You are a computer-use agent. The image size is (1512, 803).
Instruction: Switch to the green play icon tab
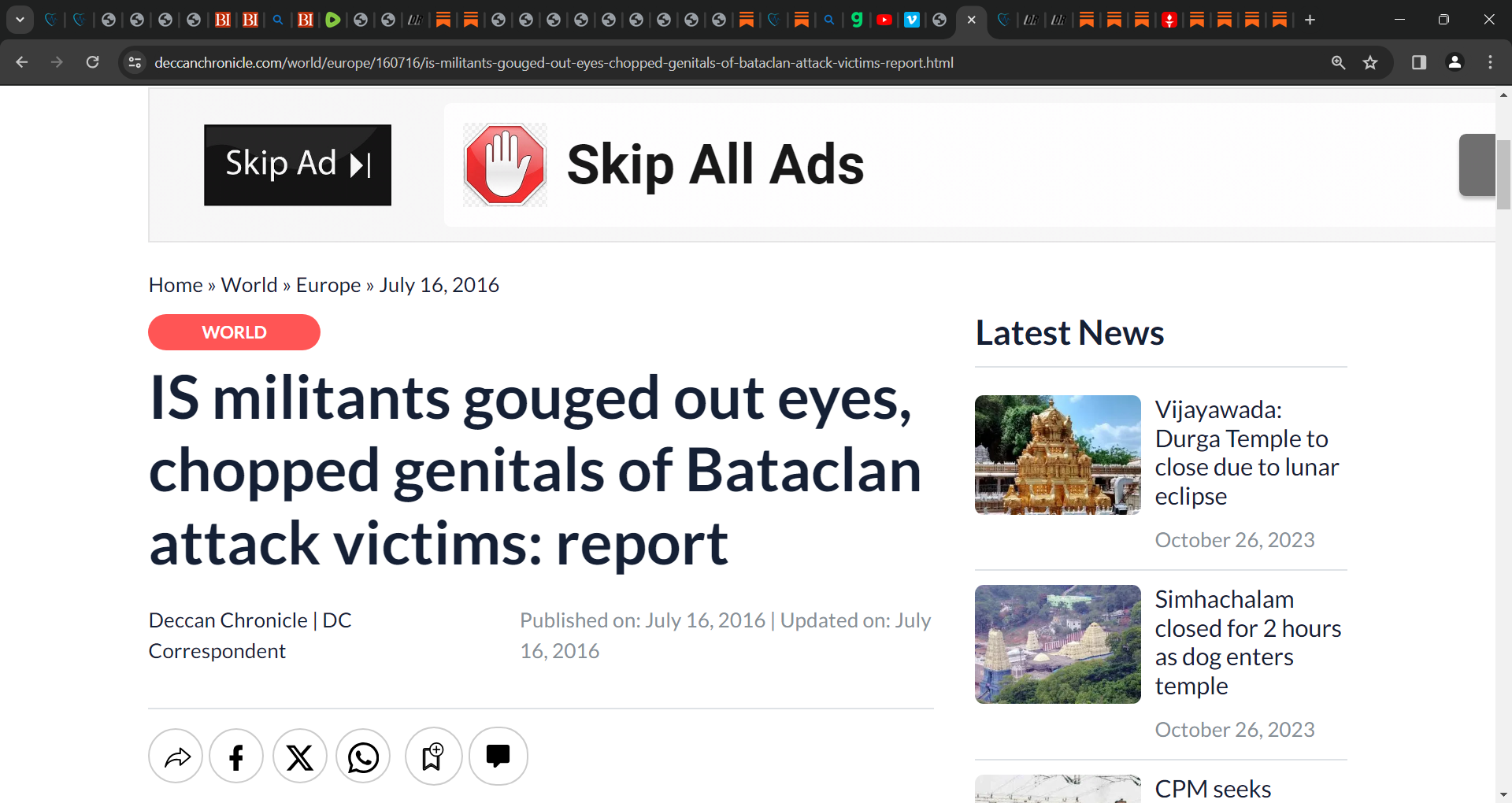coord(333,20)
